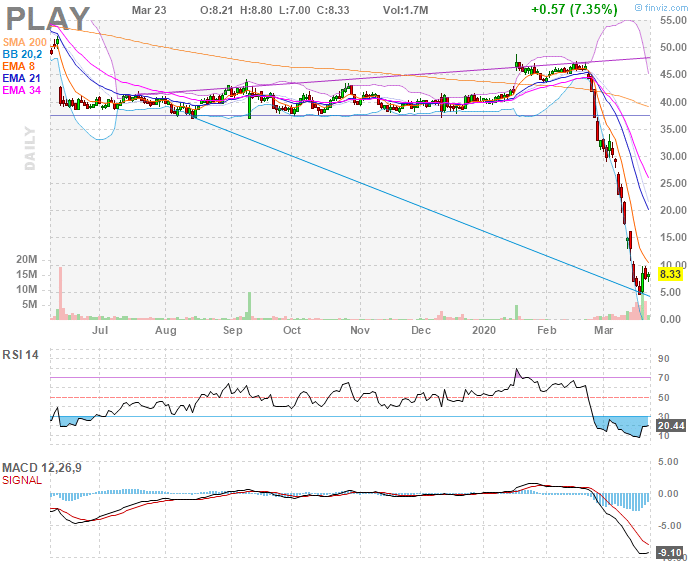Screen dimensions: 700x566
Task: Click the RSI 50 midline level label
Action: pyautogui.click(x=664, y=398)
